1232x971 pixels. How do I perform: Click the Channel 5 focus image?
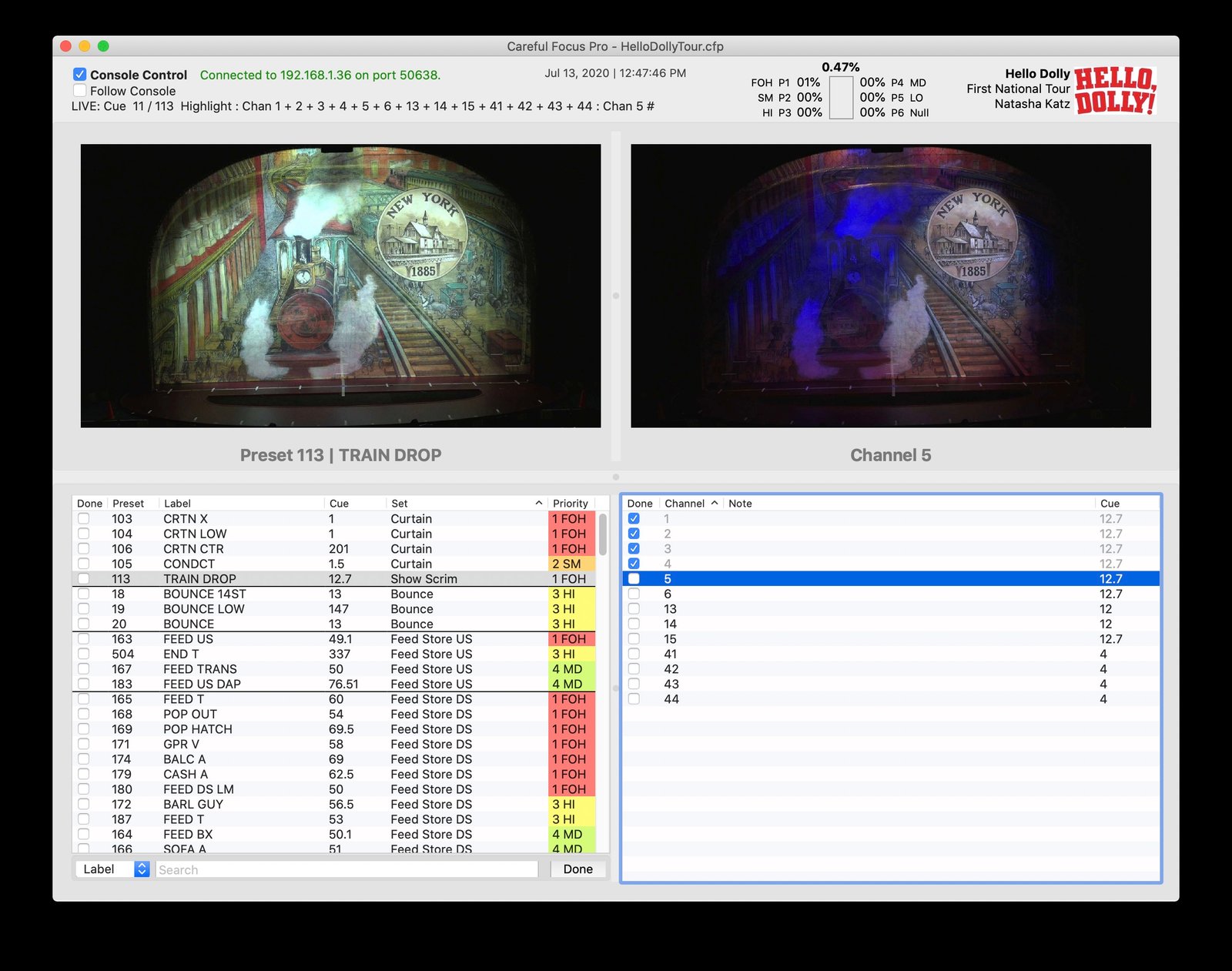[891, 286]
